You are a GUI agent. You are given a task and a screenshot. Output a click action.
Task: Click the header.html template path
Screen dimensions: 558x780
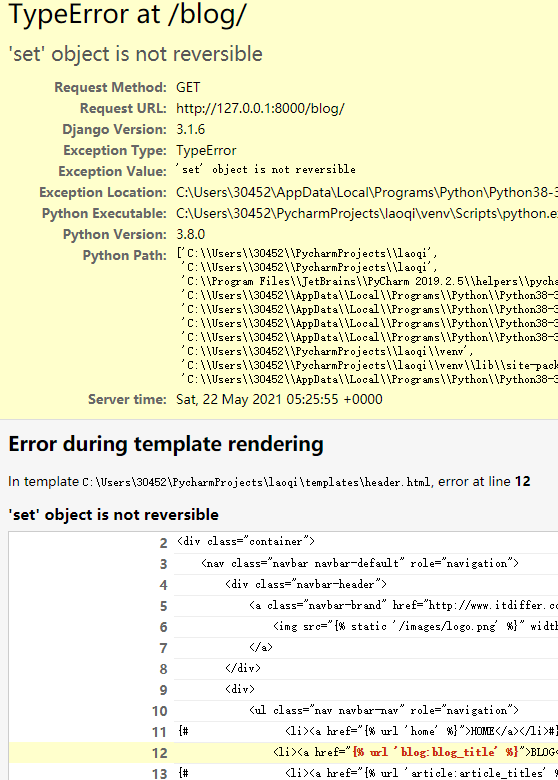coord(257,482)
